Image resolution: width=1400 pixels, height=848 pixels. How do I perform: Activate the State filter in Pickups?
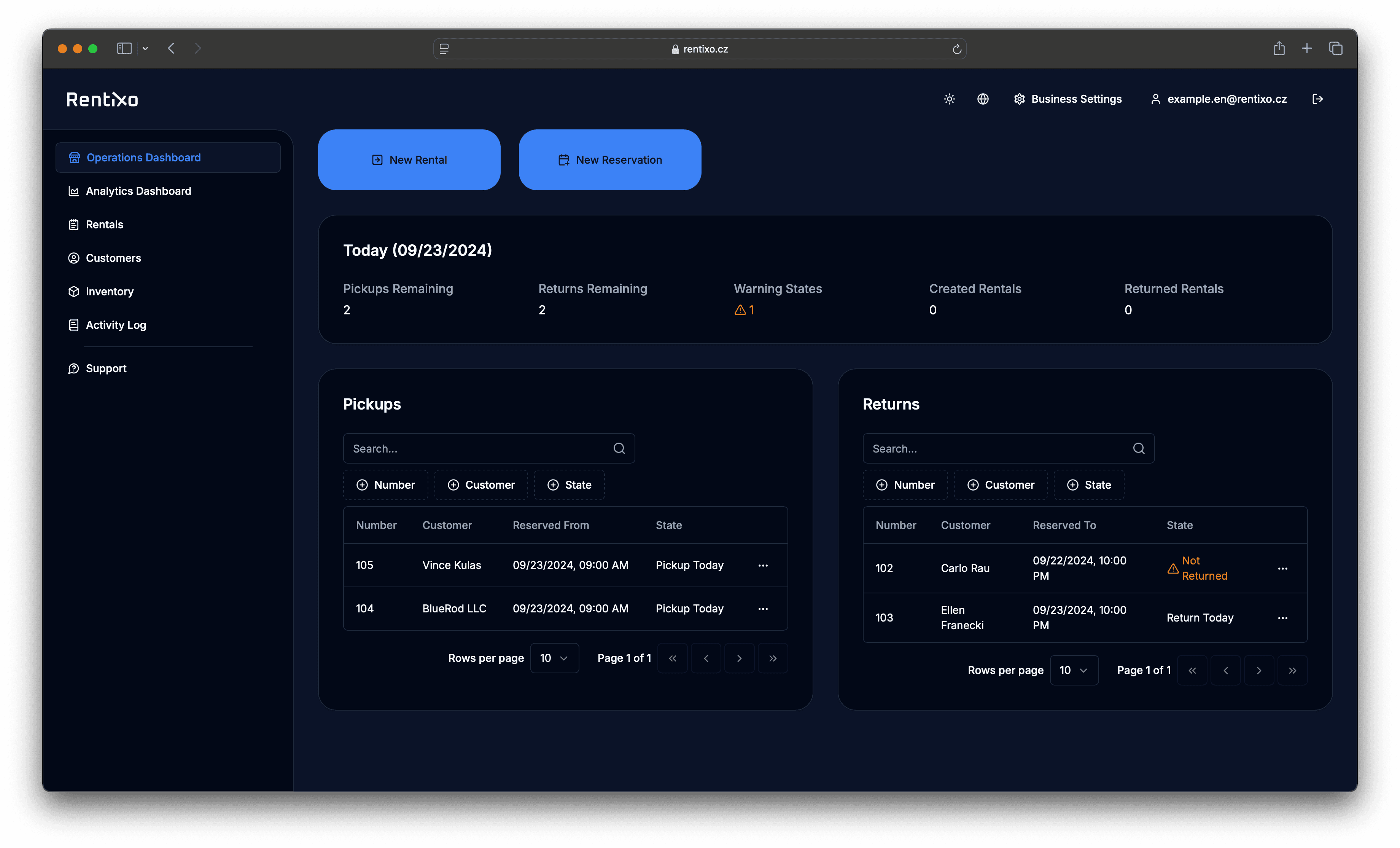click(x=569, y=484)
